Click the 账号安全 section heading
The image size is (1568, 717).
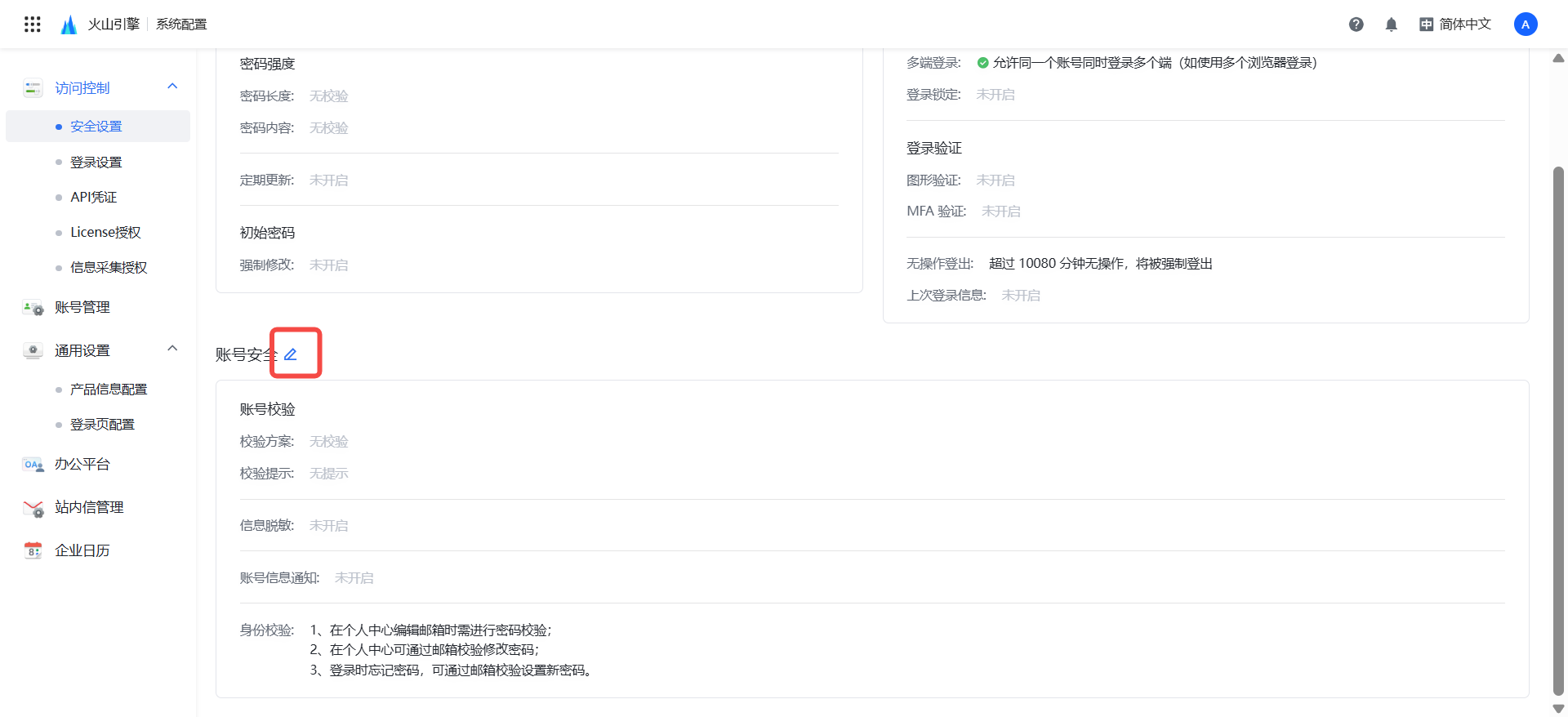[x=246, y=355]
